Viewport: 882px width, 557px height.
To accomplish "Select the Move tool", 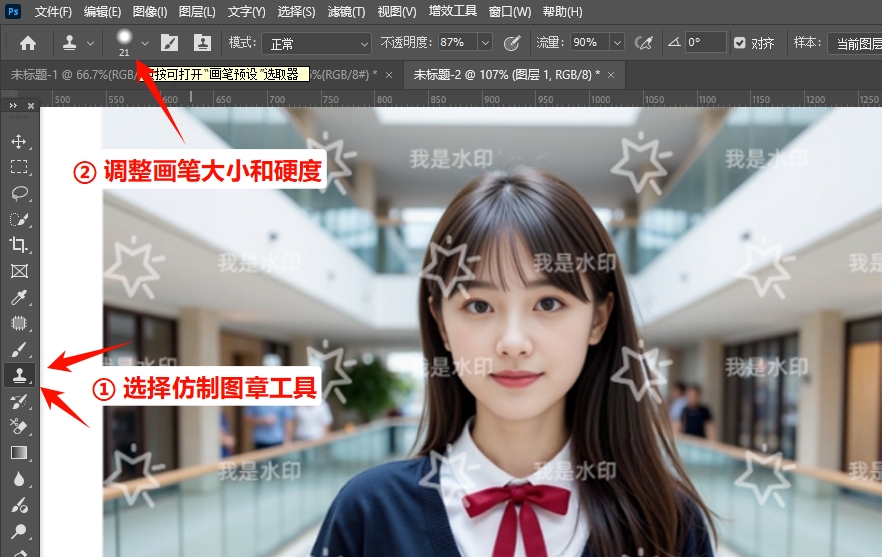I will coord(19,141).
